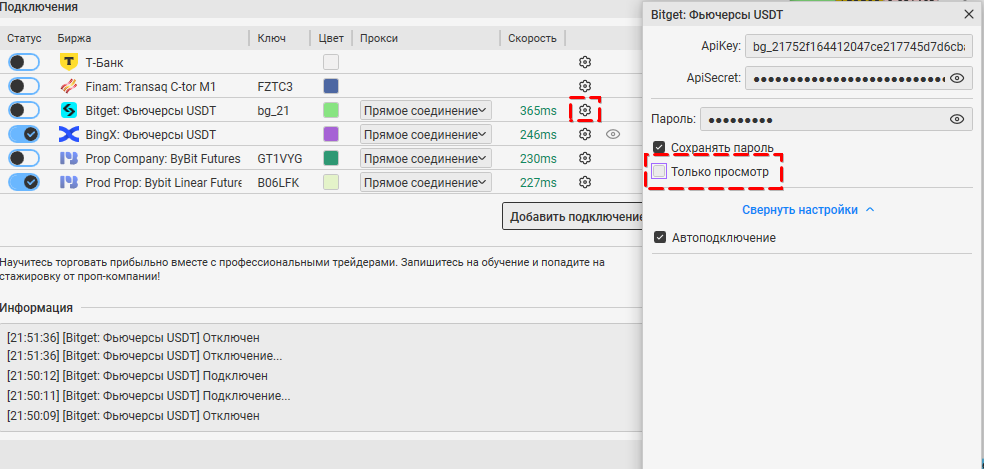Image resolution: width=984 pixels, height=469 pixels.
Task: Reveal ApiSecret with its eye icon
Action: (x=956, y=78)
